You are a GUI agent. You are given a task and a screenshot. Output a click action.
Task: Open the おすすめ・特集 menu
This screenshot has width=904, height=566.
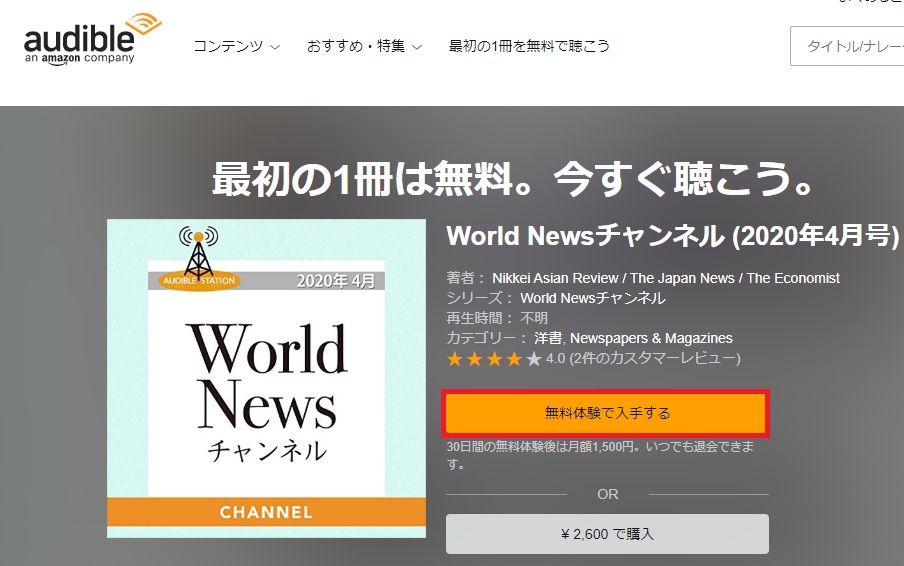(364, 46)
